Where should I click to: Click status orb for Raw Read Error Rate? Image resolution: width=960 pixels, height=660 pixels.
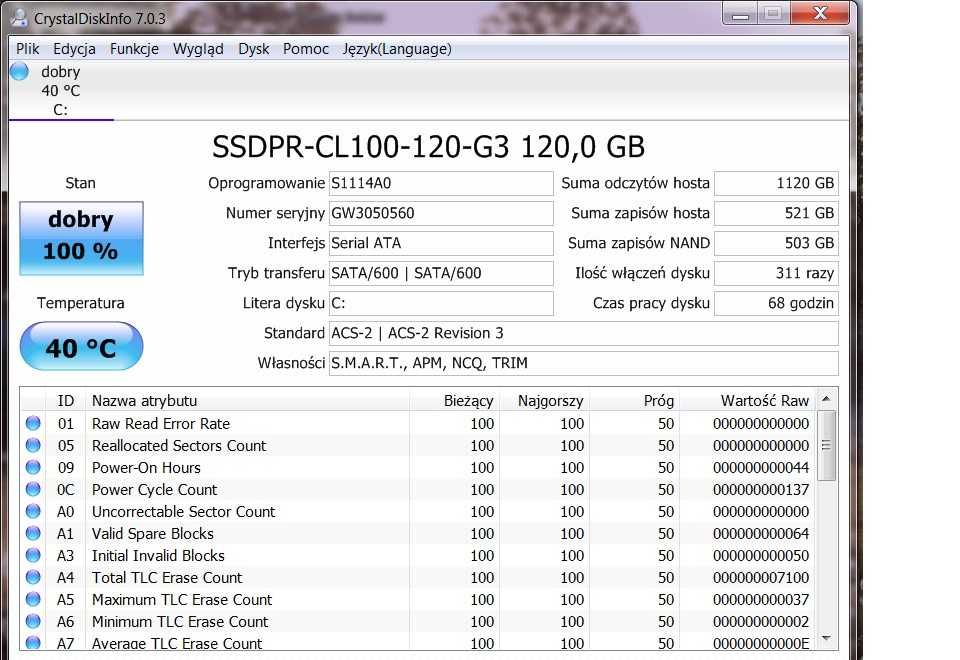point(33,423)
